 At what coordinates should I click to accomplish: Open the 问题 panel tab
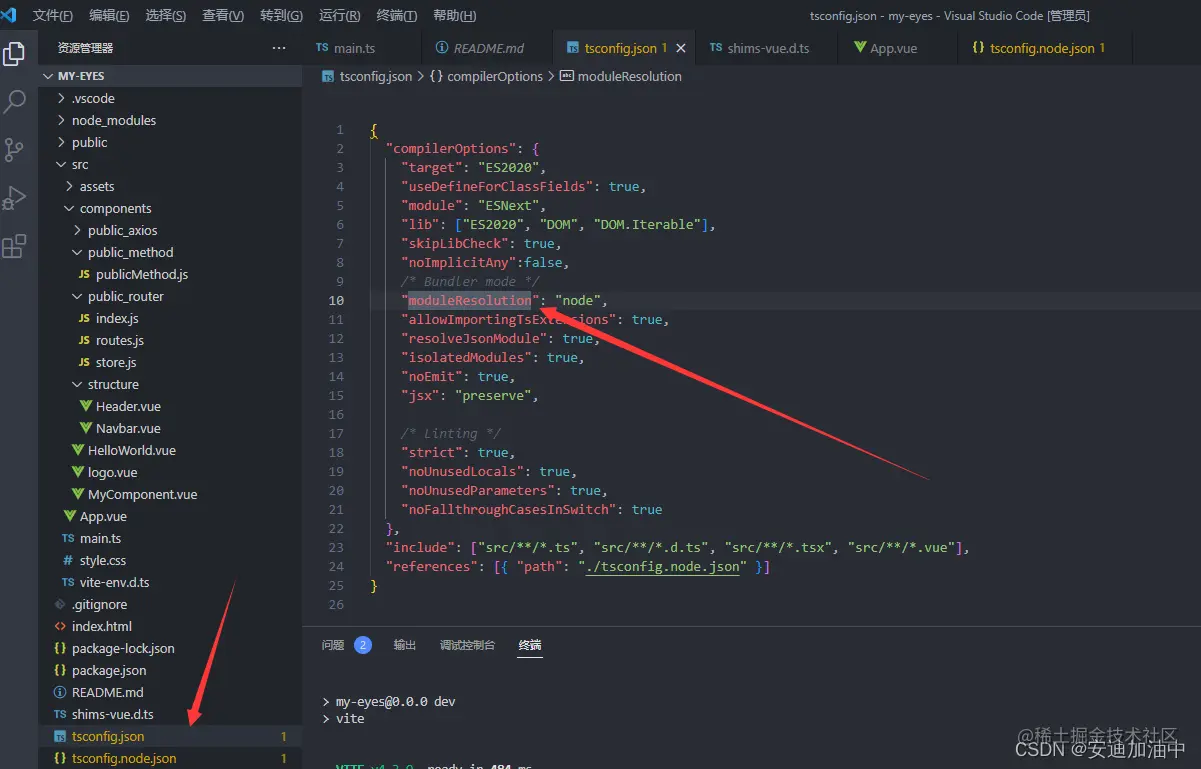click(333, 645)
